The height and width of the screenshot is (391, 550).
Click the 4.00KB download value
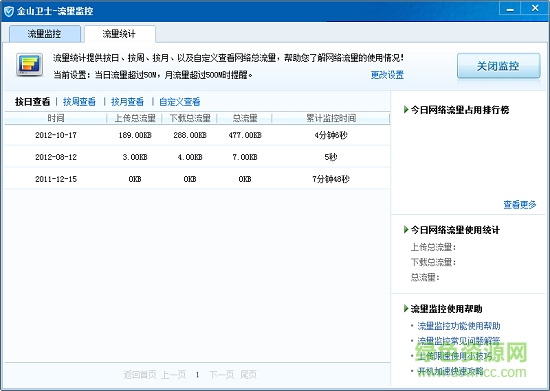click(x=190, y=157)
